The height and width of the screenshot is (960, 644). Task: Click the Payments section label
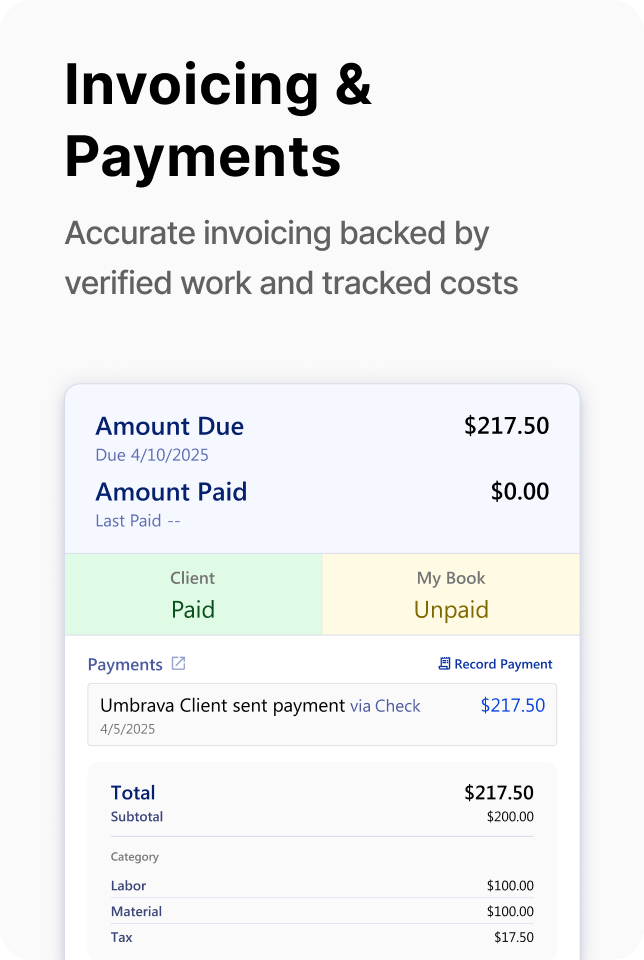point(125,664)
